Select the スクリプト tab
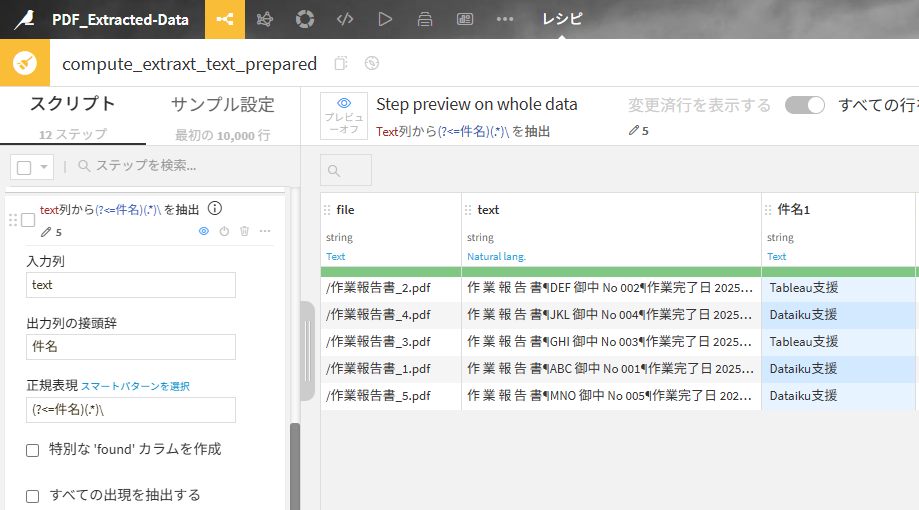Image resolution: width=919 pixels, height=510 pixels. (72, 105)
